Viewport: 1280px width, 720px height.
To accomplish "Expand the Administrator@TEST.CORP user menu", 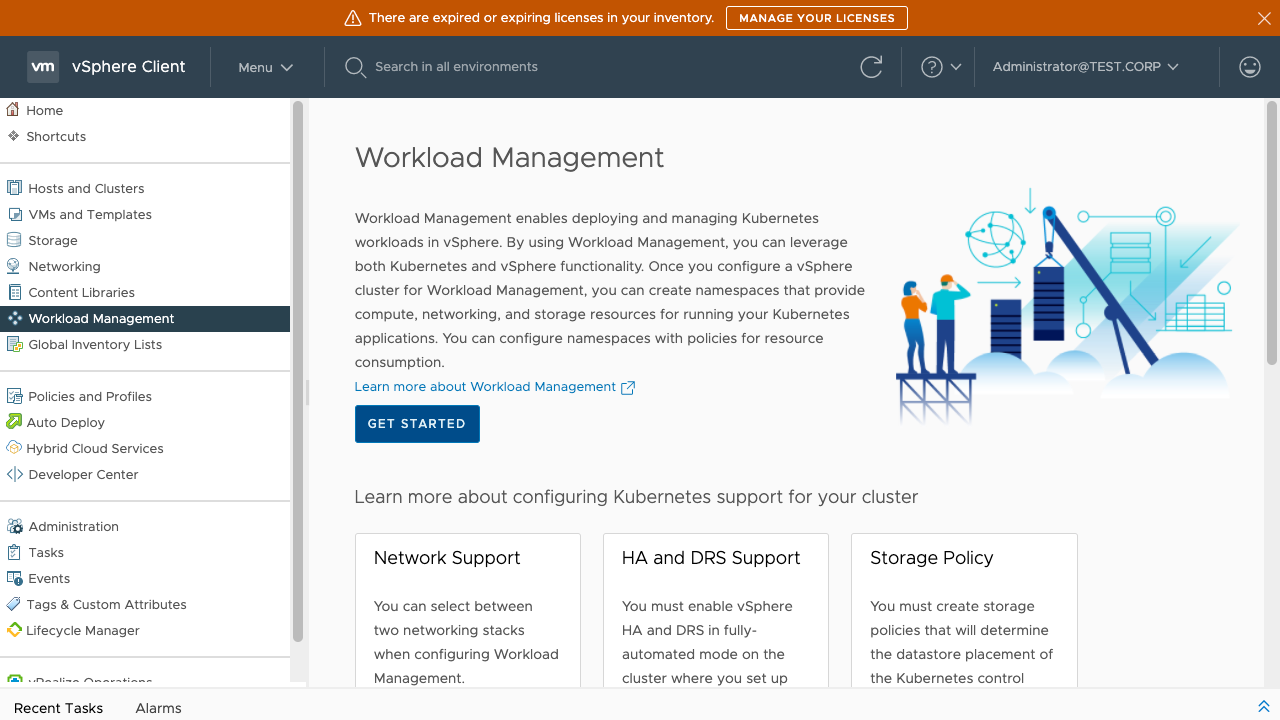I will click(x=1086, y=67).
